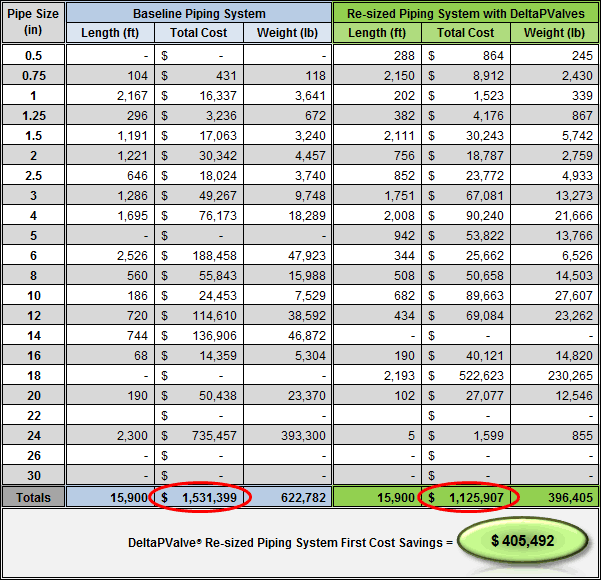Select the cost value 1,599

[x=488, y=435]
